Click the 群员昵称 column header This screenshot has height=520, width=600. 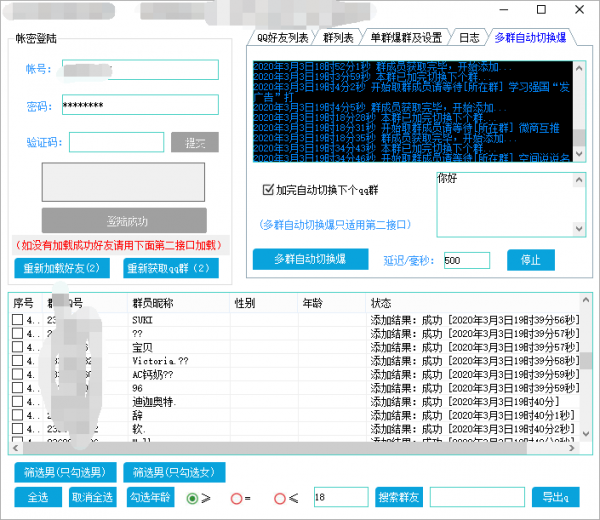click(179, 303)
